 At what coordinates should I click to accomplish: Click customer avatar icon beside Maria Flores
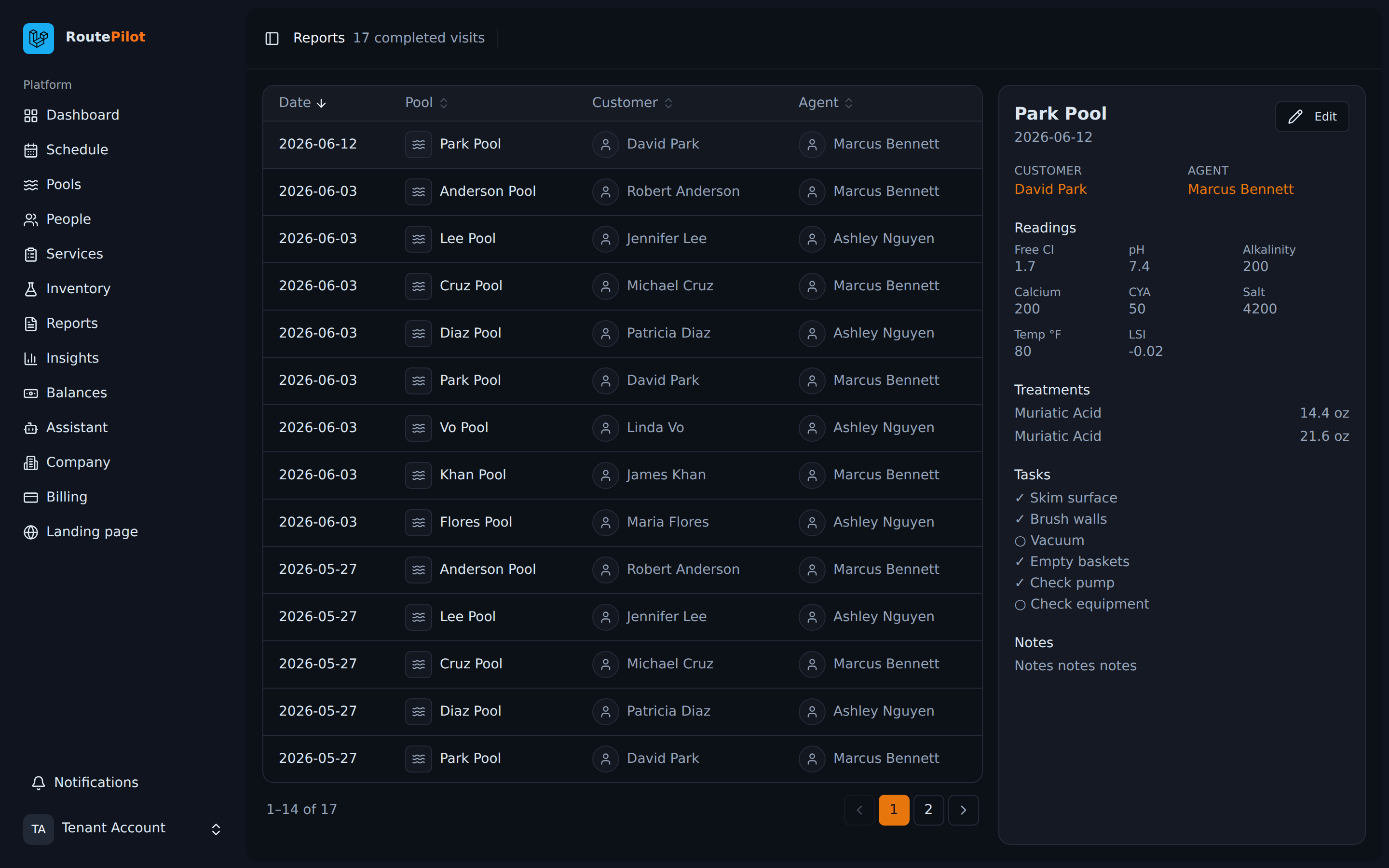coord(606,522)
